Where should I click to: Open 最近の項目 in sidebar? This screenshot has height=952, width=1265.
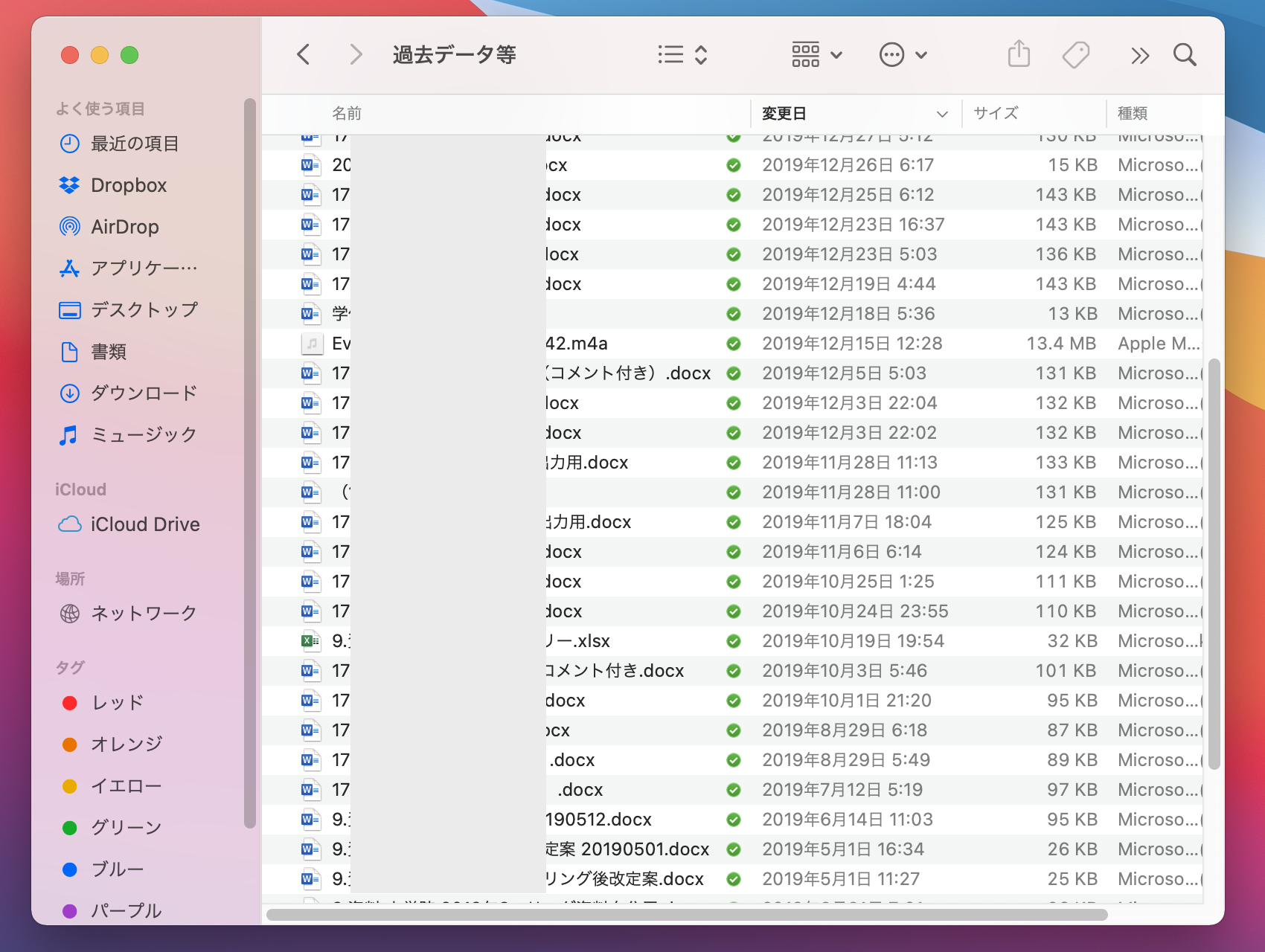(x=134, y=144)
